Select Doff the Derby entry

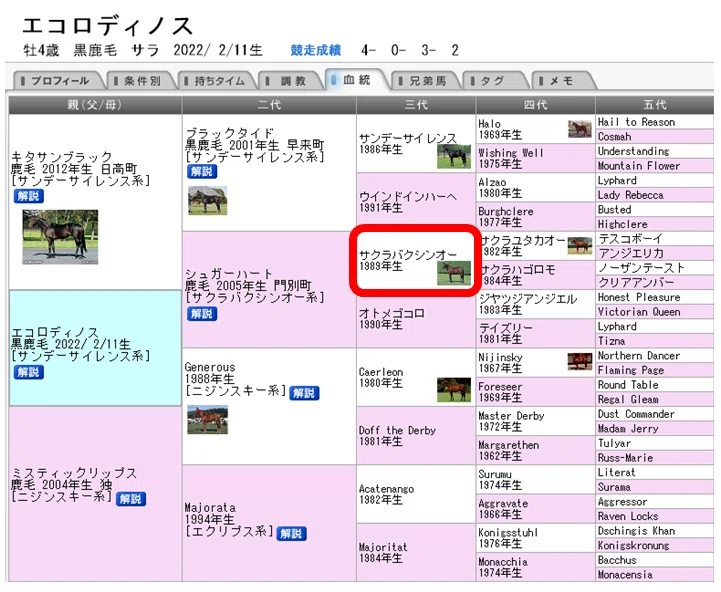416,436
